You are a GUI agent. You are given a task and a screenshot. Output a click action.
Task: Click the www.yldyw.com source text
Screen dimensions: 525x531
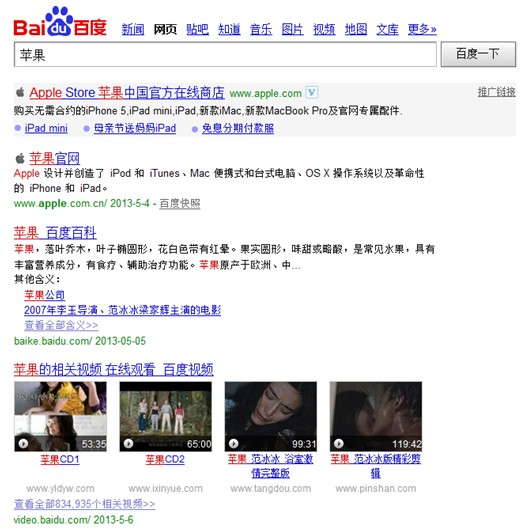tap(60, 488)
